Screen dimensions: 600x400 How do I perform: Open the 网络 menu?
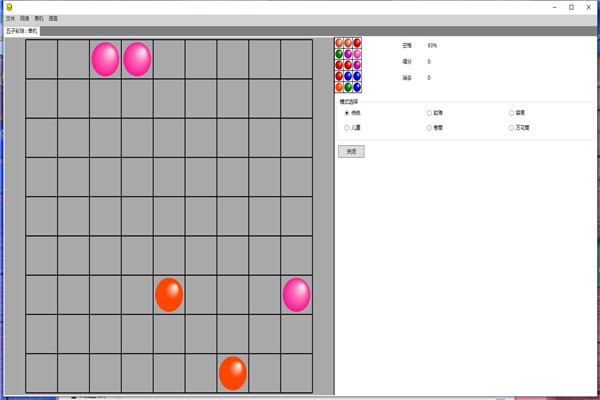[24, 18]
